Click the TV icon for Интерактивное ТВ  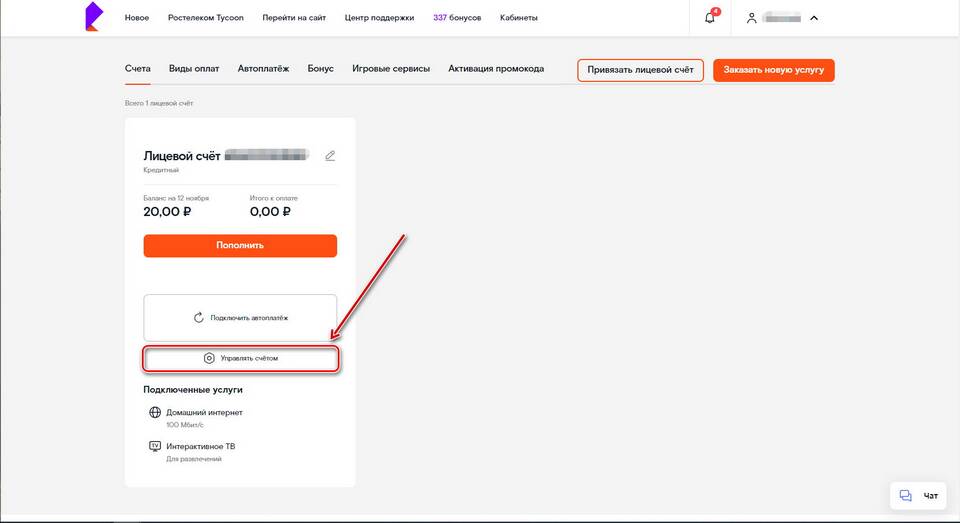pyautogui.click(x=155, y=446)
